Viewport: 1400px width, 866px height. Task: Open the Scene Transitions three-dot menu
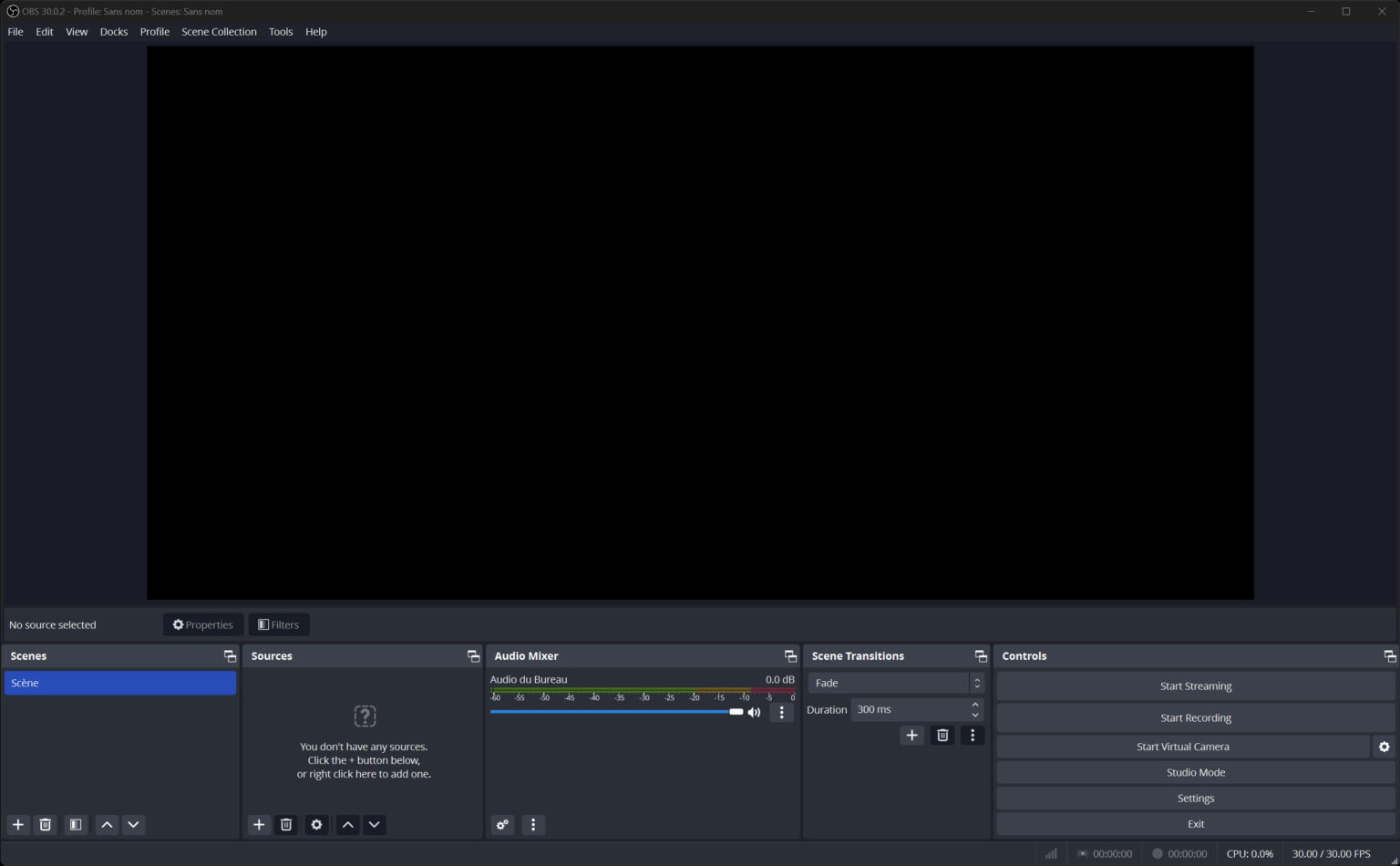pyautogui.click(x=972, y=735)
